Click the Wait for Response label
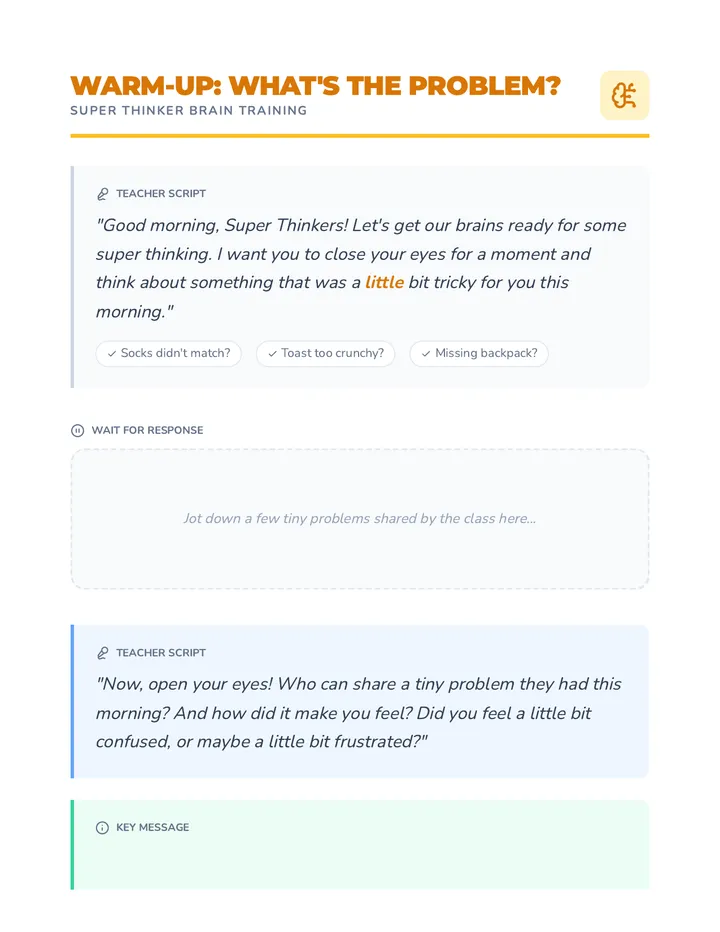The width and height of the screenshot is (720, 932). 147,430
